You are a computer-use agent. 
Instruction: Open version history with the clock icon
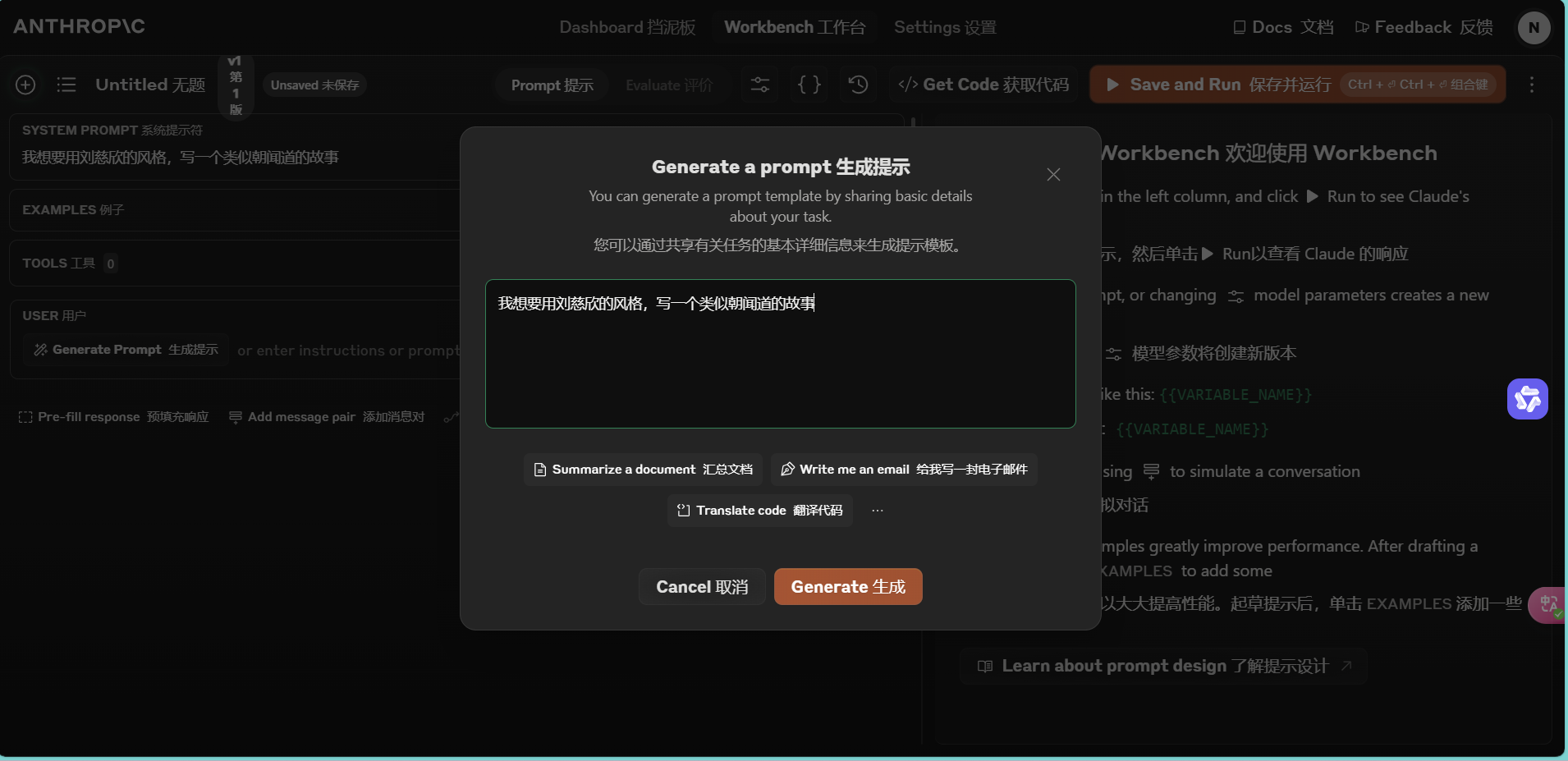point(857,85)
